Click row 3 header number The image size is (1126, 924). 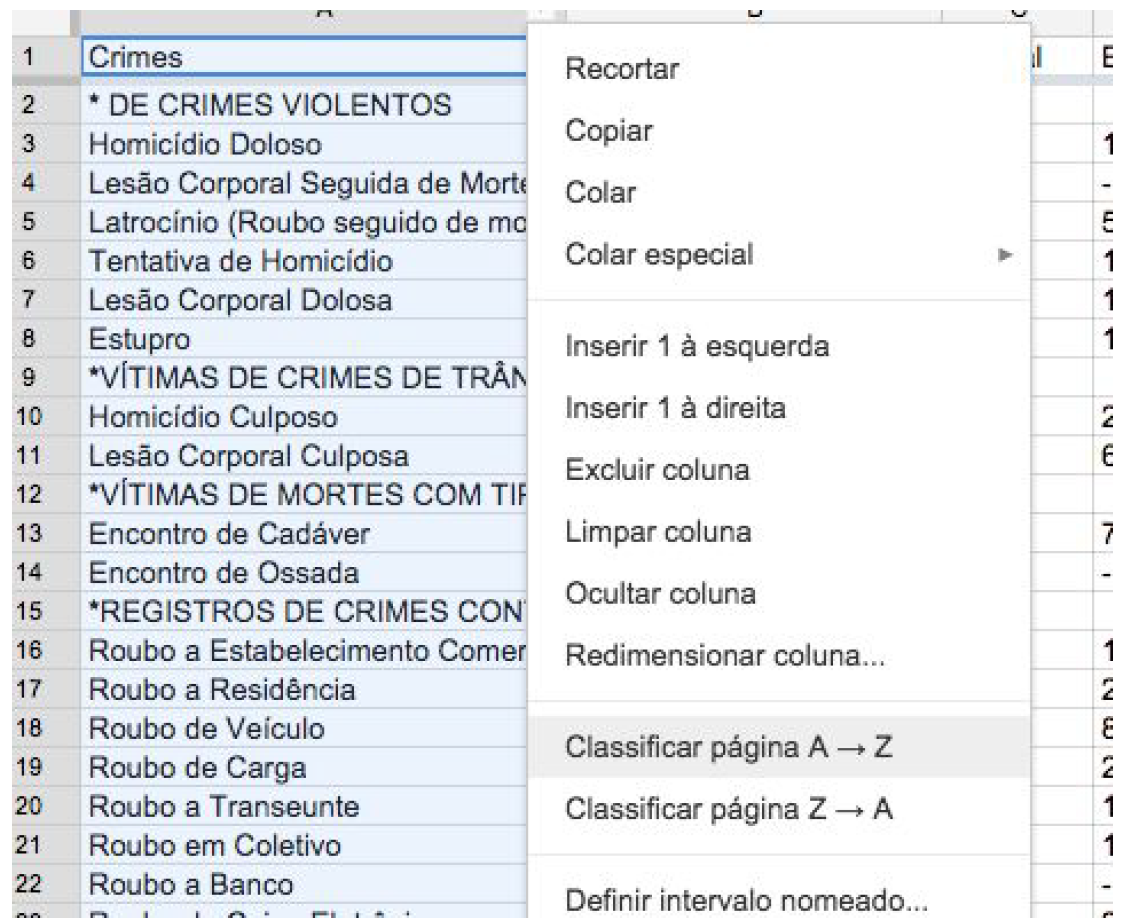(31, 144)
